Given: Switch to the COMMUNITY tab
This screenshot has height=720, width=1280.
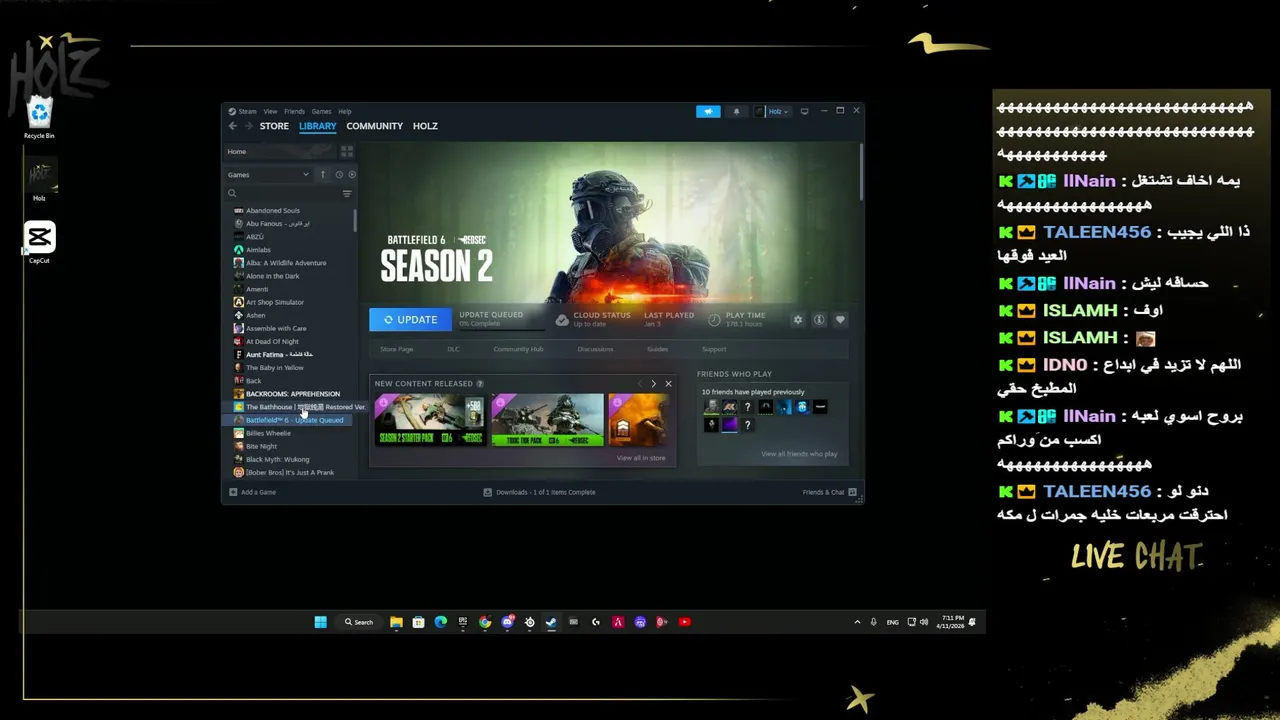Looking at the screenshot, I should pyautogui.click(x=374, y=126).
